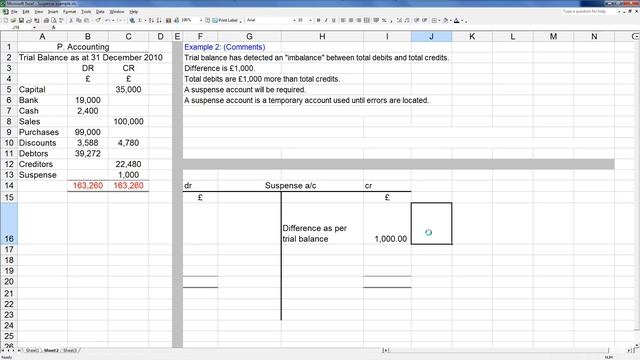
Task: Toggle Underline formatting
Action: [x=334, y=20]
